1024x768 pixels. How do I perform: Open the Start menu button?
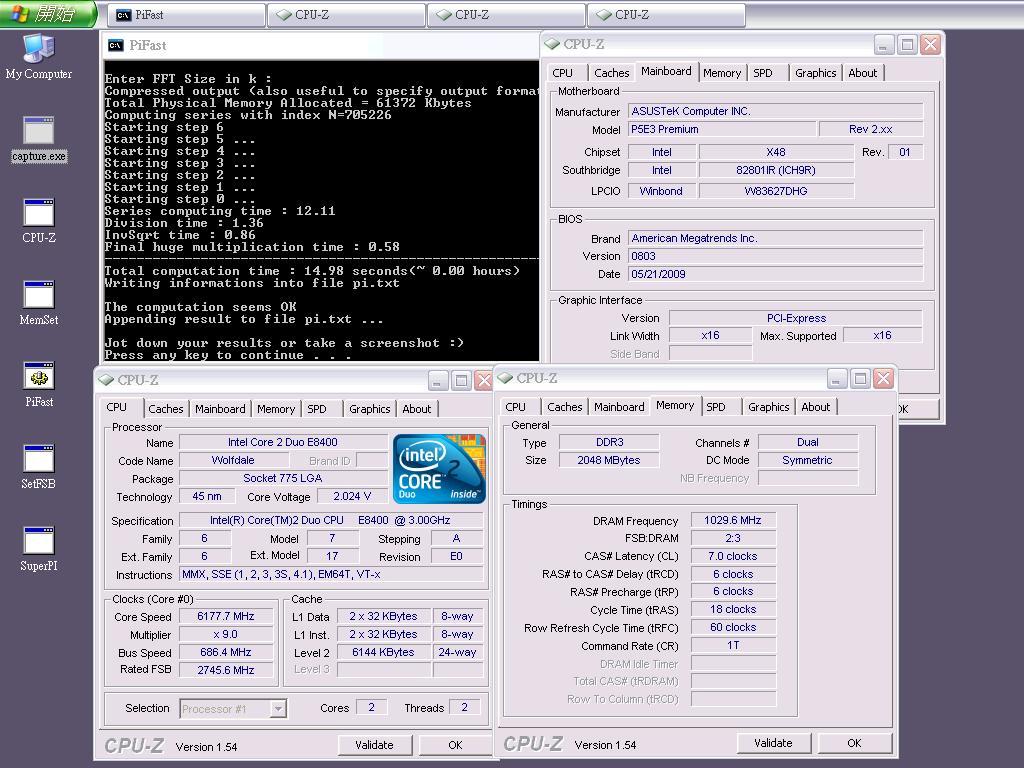[48, 14]
